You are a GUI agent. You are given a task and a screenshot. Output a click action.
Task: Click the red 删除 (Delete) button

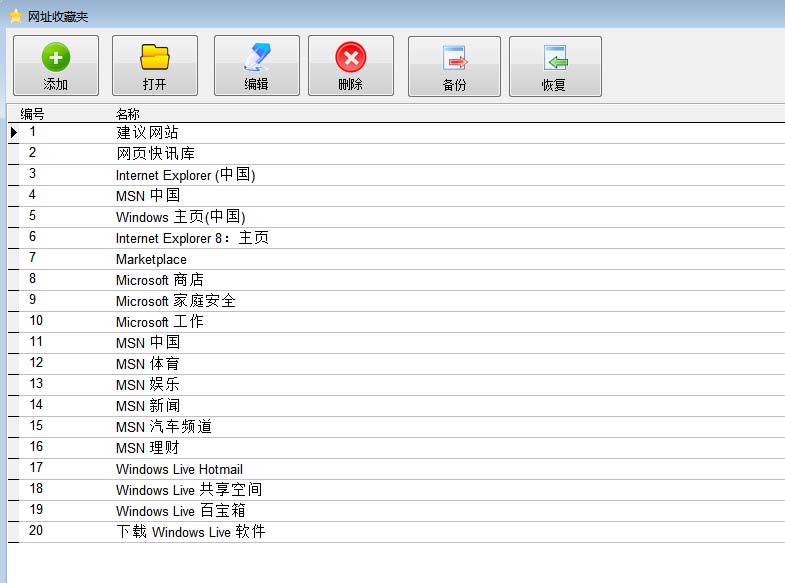click(350, 66)
